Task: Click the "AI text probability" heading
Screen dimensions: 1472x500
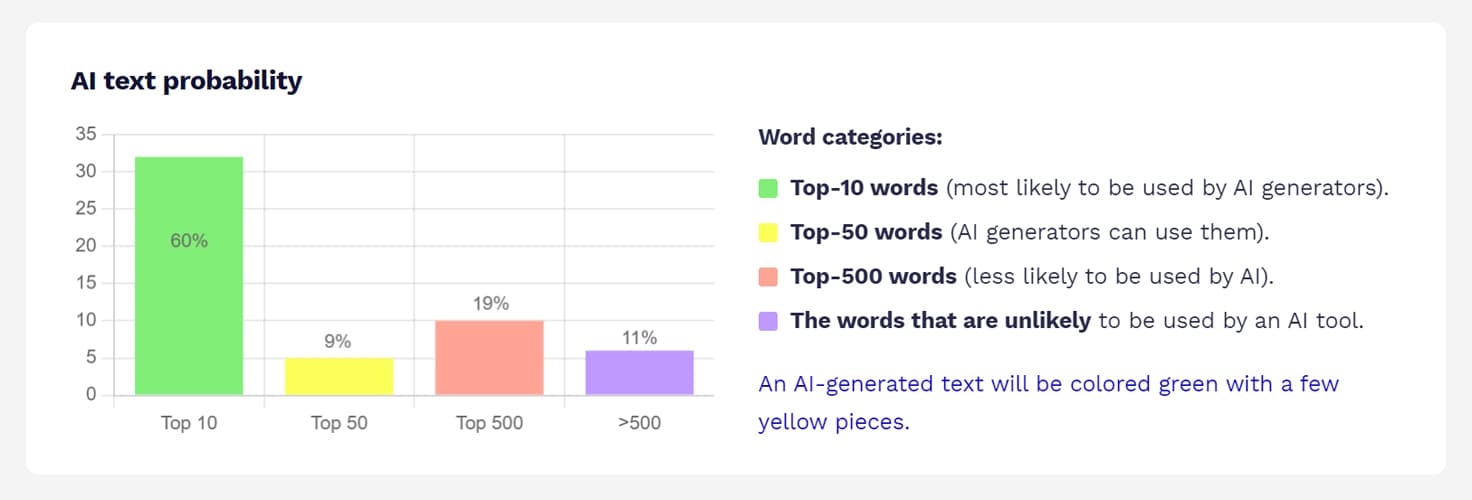Action: [x=186, y=81]
